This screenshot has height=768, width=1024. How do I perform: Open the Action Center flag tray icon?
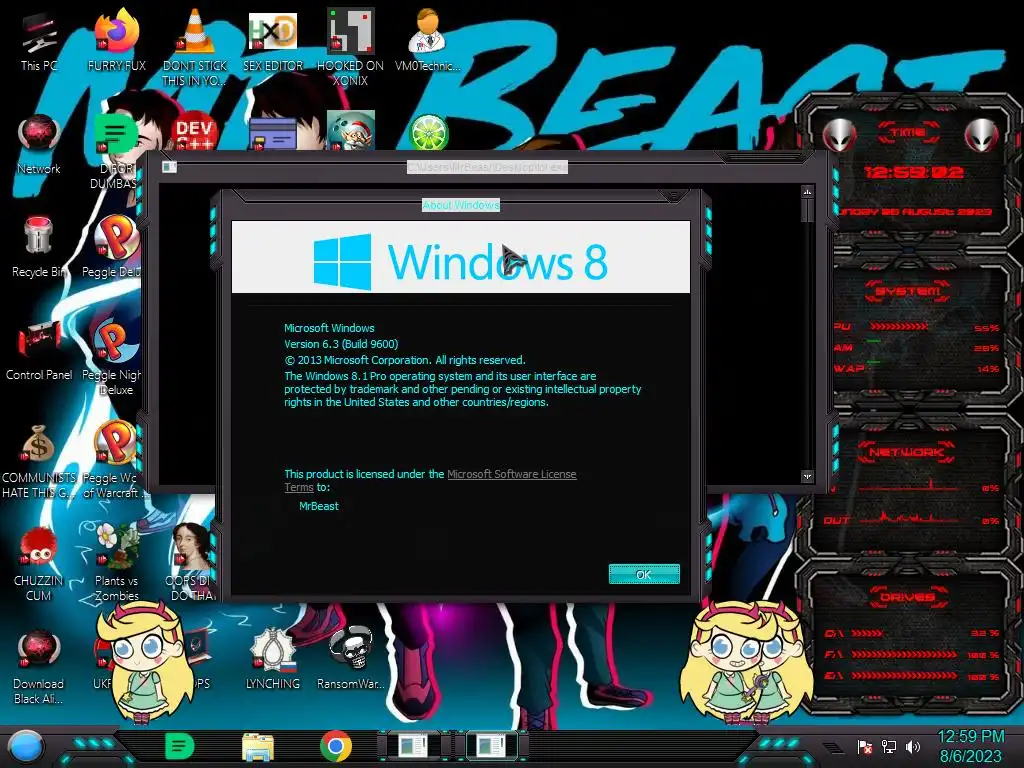[865, 747]
